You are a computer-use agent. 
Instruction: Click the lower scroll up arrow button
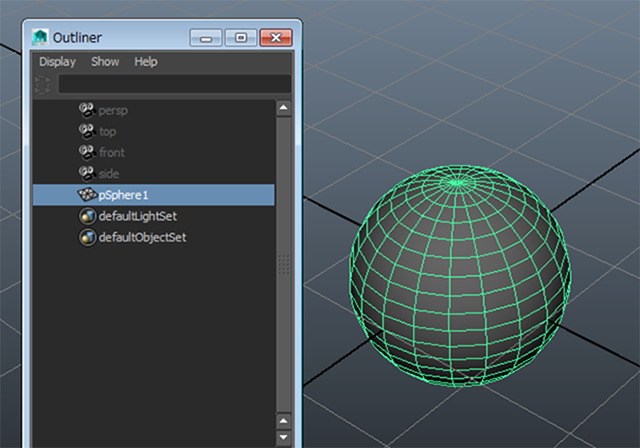[x=284, y=421]
